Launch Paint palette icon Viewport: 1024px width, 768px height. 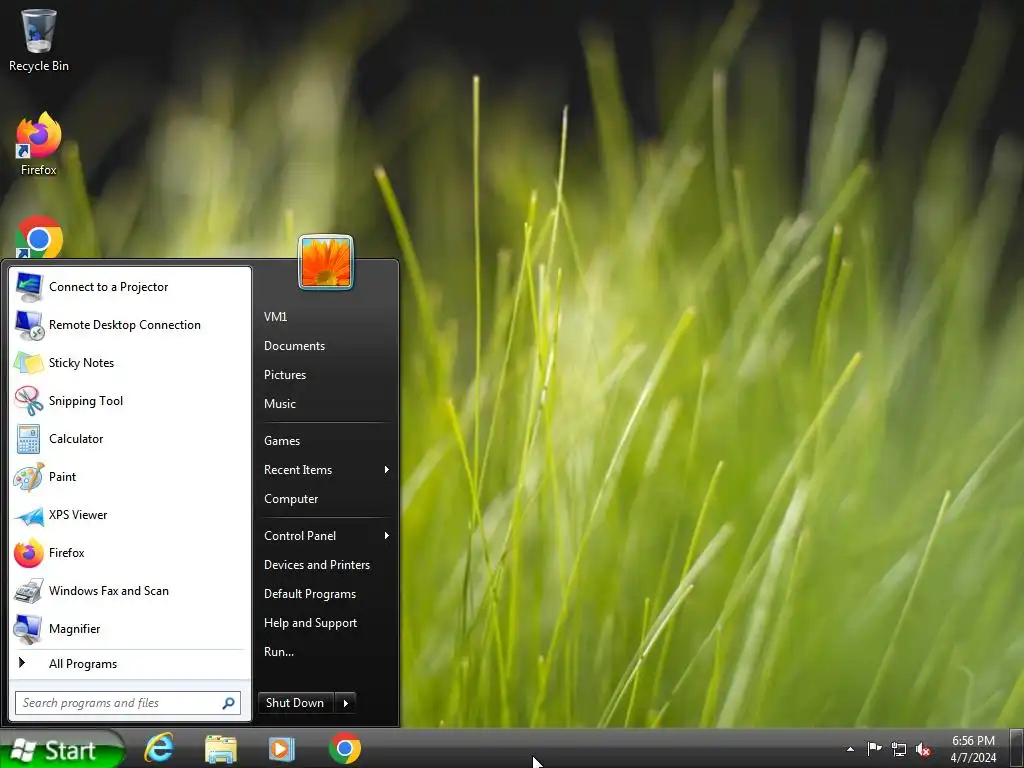pyautogui.click(x=29, y=477)
